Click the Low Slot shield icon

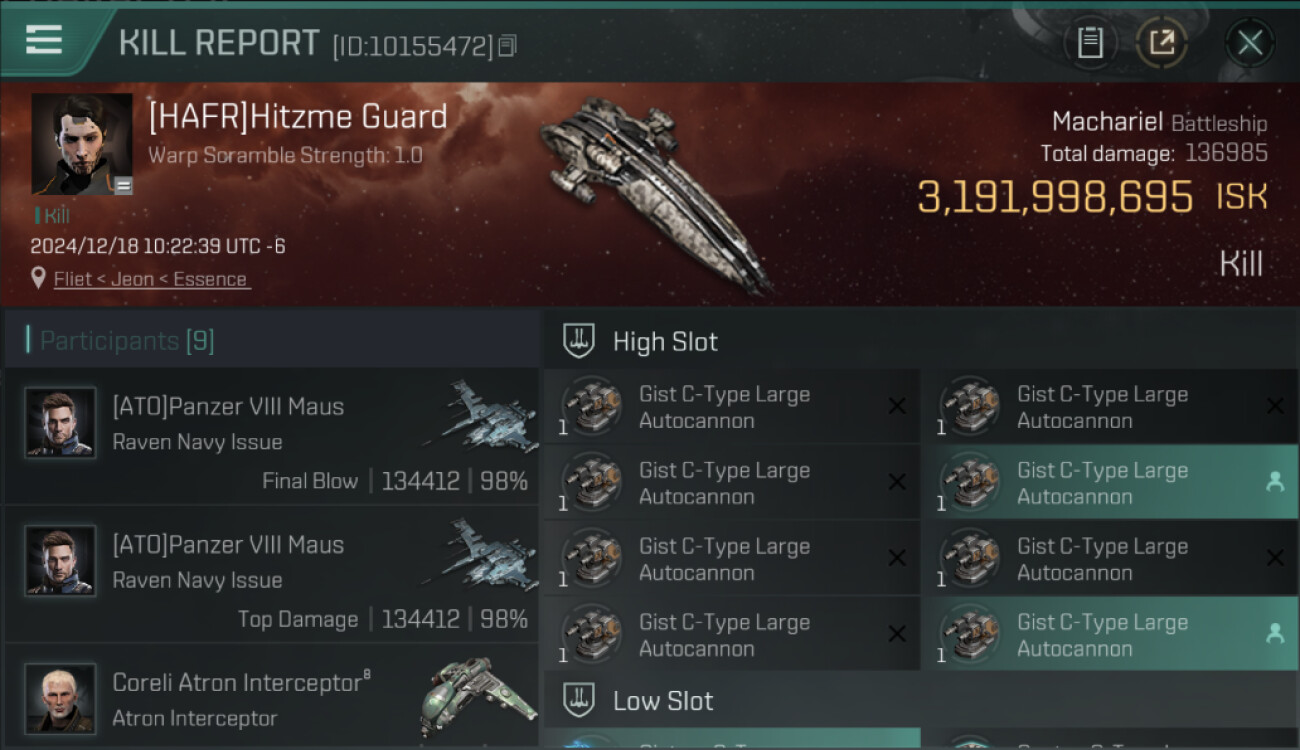[579, 701]
